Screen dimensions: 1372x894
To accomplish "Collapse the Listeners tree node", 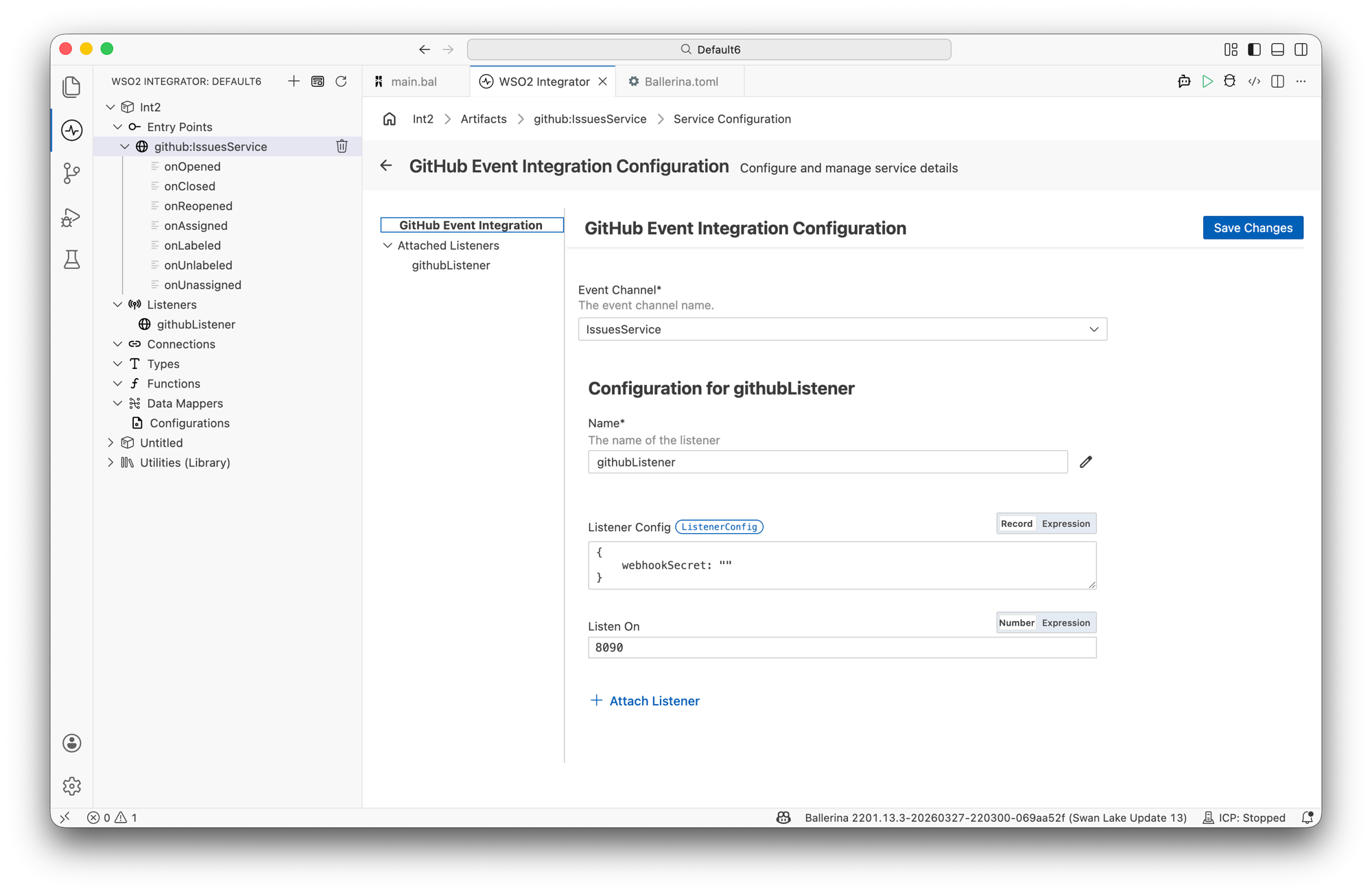I will click(118, 305).
